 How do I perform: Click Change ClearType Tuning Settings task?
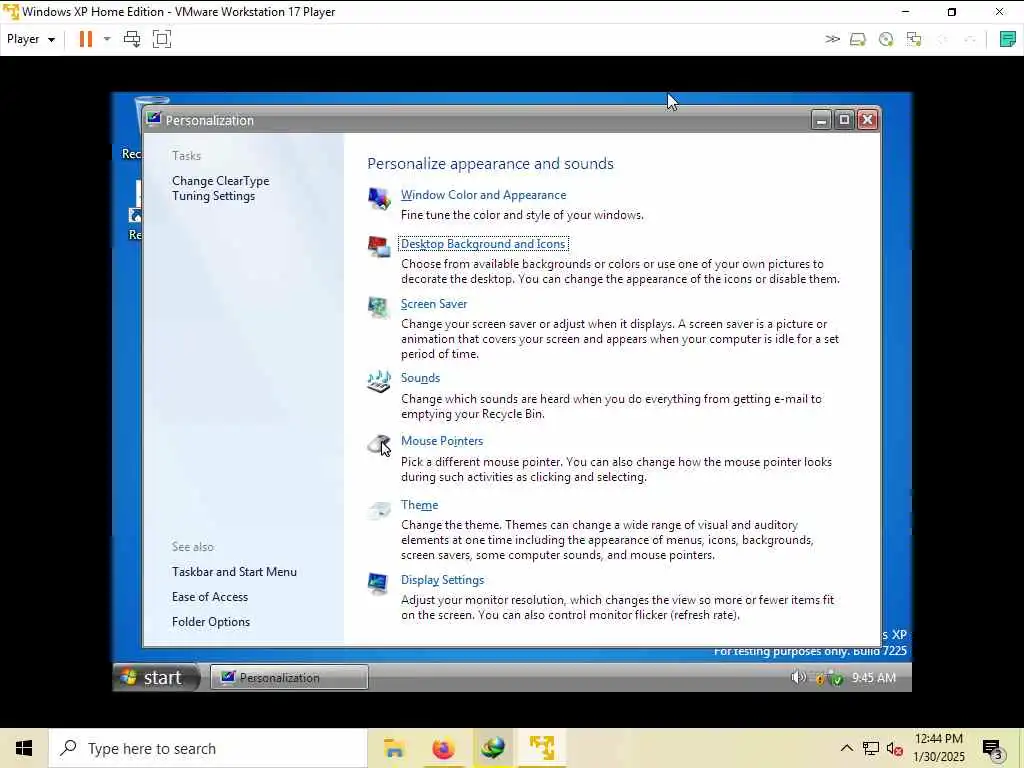point(221,188)
